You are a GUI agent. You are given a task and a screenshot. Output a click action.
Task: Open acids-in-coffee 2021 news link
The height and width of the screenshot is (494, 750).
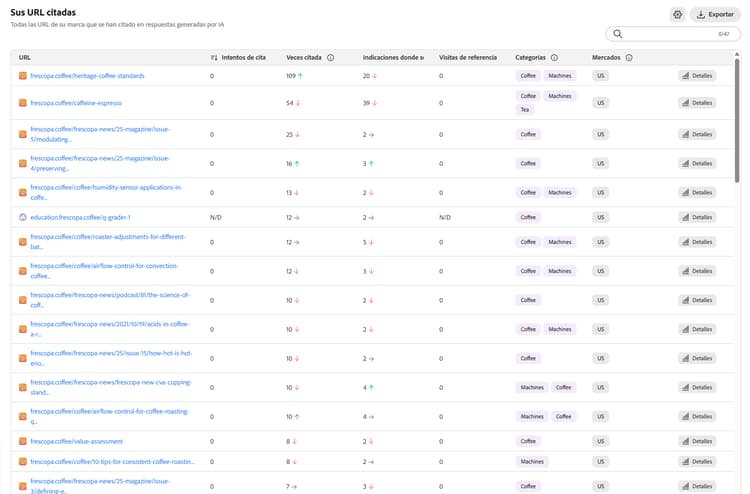[x=110, y=329]
